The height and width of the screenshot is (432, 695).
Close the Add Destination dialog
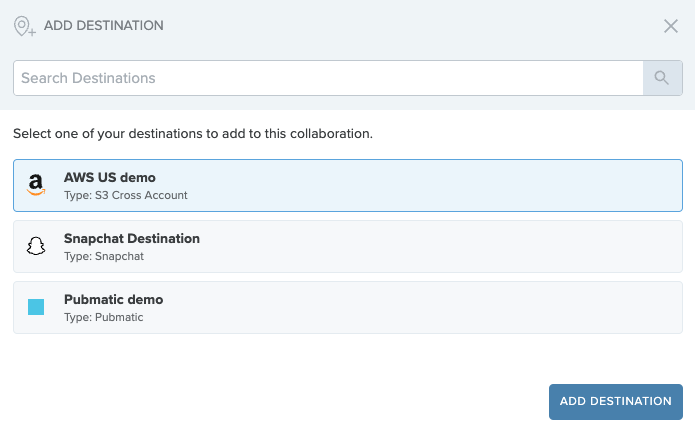click(x=671, y=26)
